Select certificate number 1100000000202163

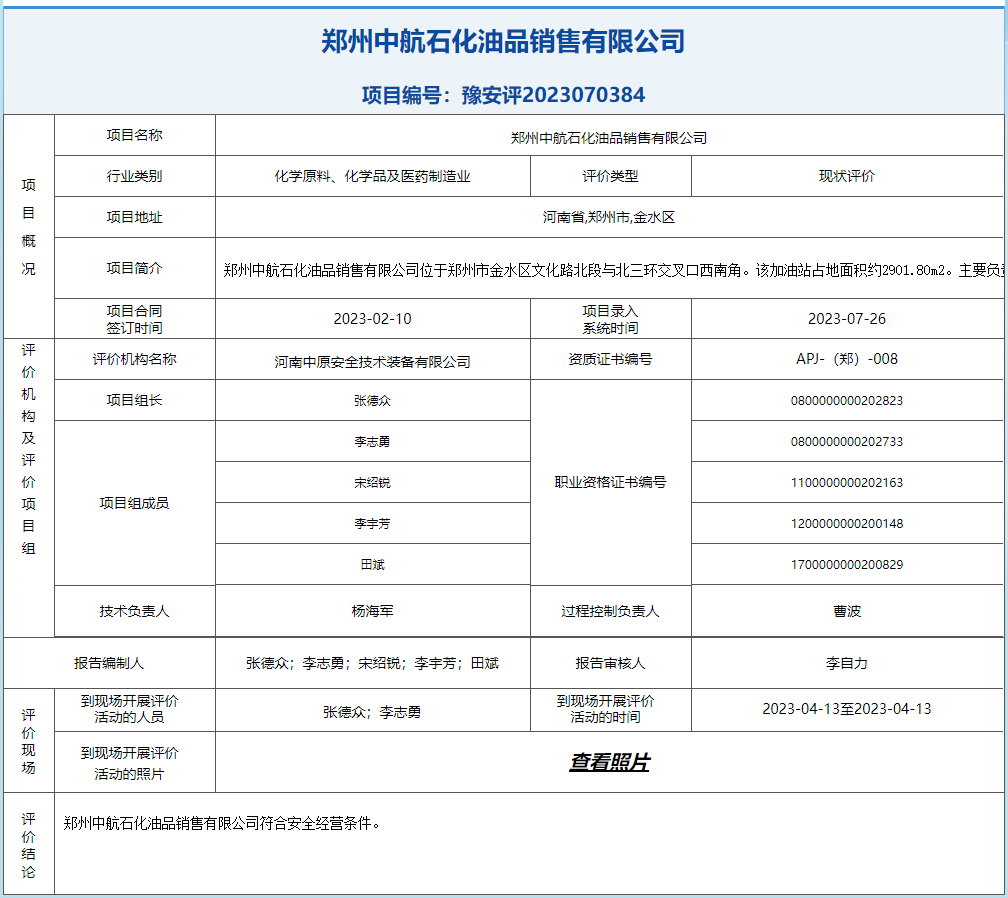point(847,483)
